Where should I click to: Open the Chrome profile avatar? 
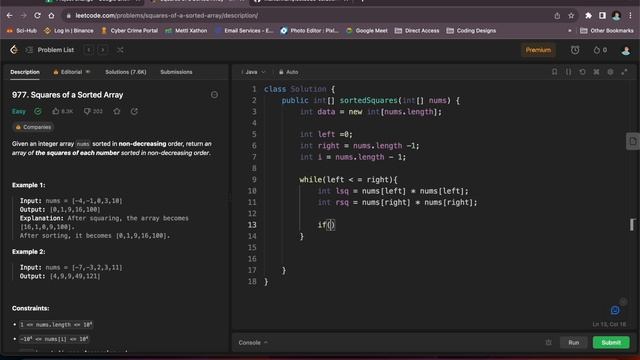tap(616, 16)
